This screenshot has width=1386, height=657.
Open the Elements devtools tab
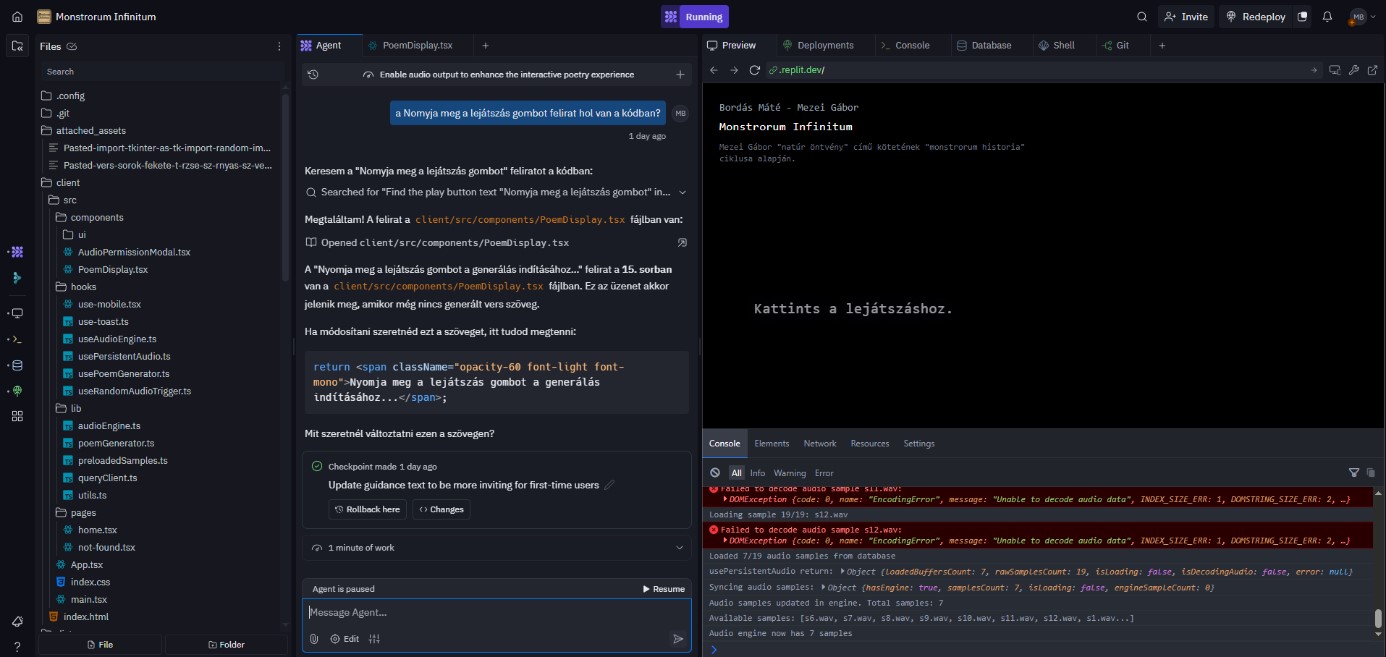pyautogui.click(x=771, y=443)
